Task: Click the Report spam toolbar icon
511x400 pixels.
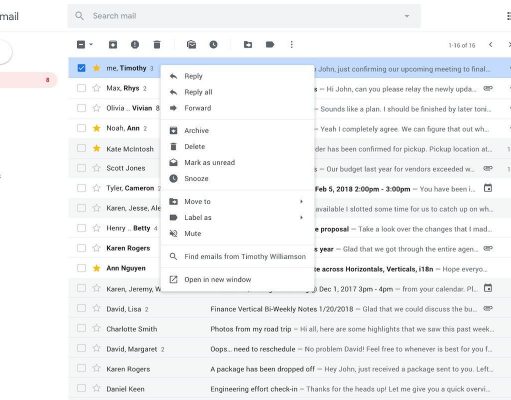Action: pyautogui.click(x=135, y=44)
